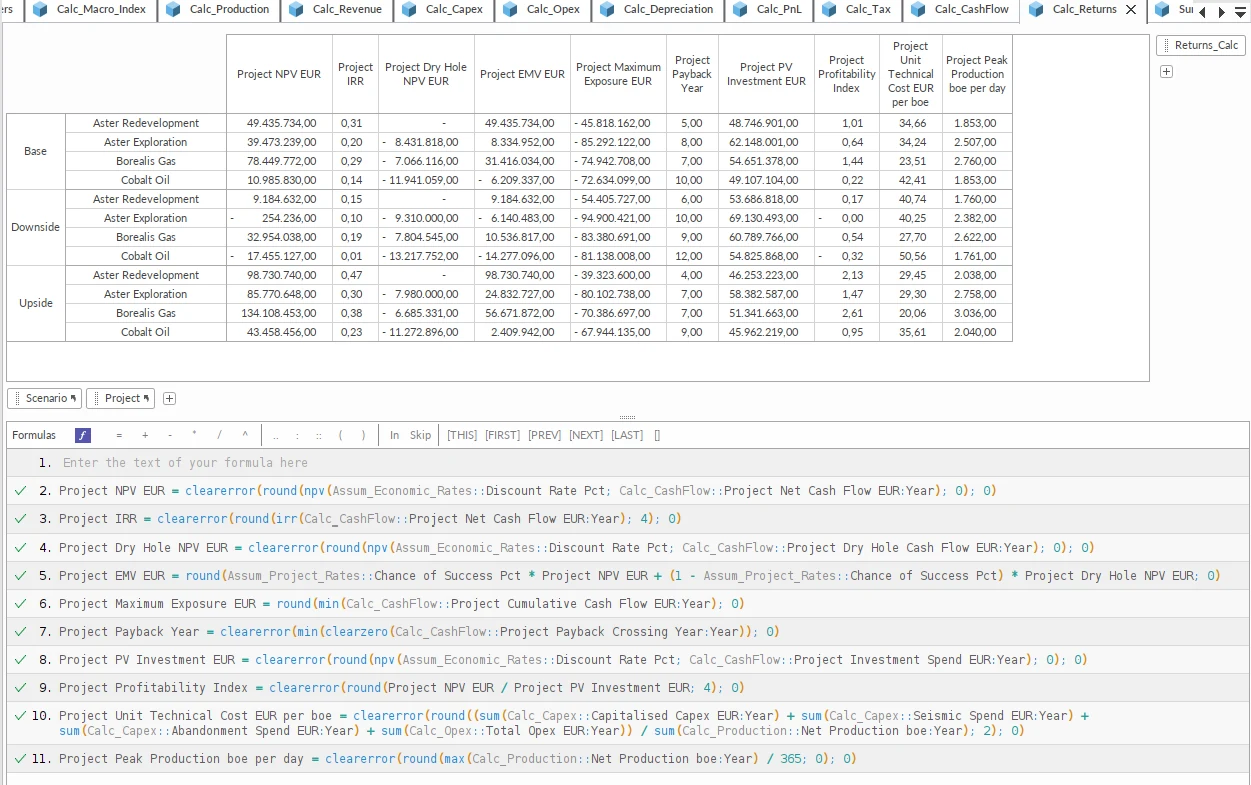
Task: Click the cube icon on Calc_Opex tab
Action: tap(510, 10)
